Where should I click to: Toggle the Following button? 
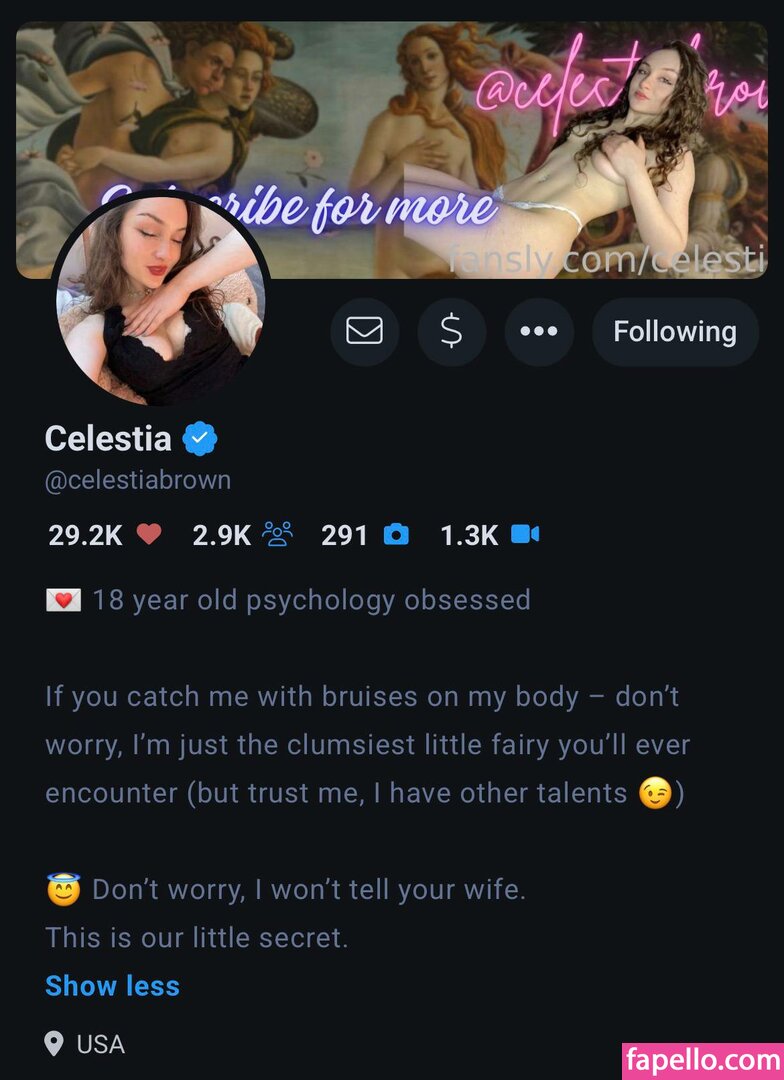(x=675, y=331)
